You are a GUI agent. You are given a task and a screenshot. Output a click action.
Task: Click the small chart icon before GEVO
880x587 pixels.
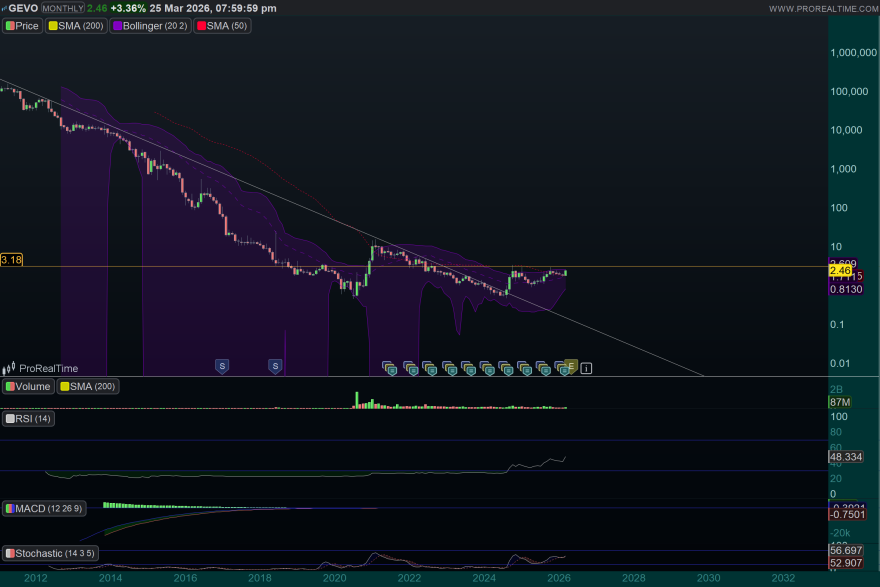point(5,8)
